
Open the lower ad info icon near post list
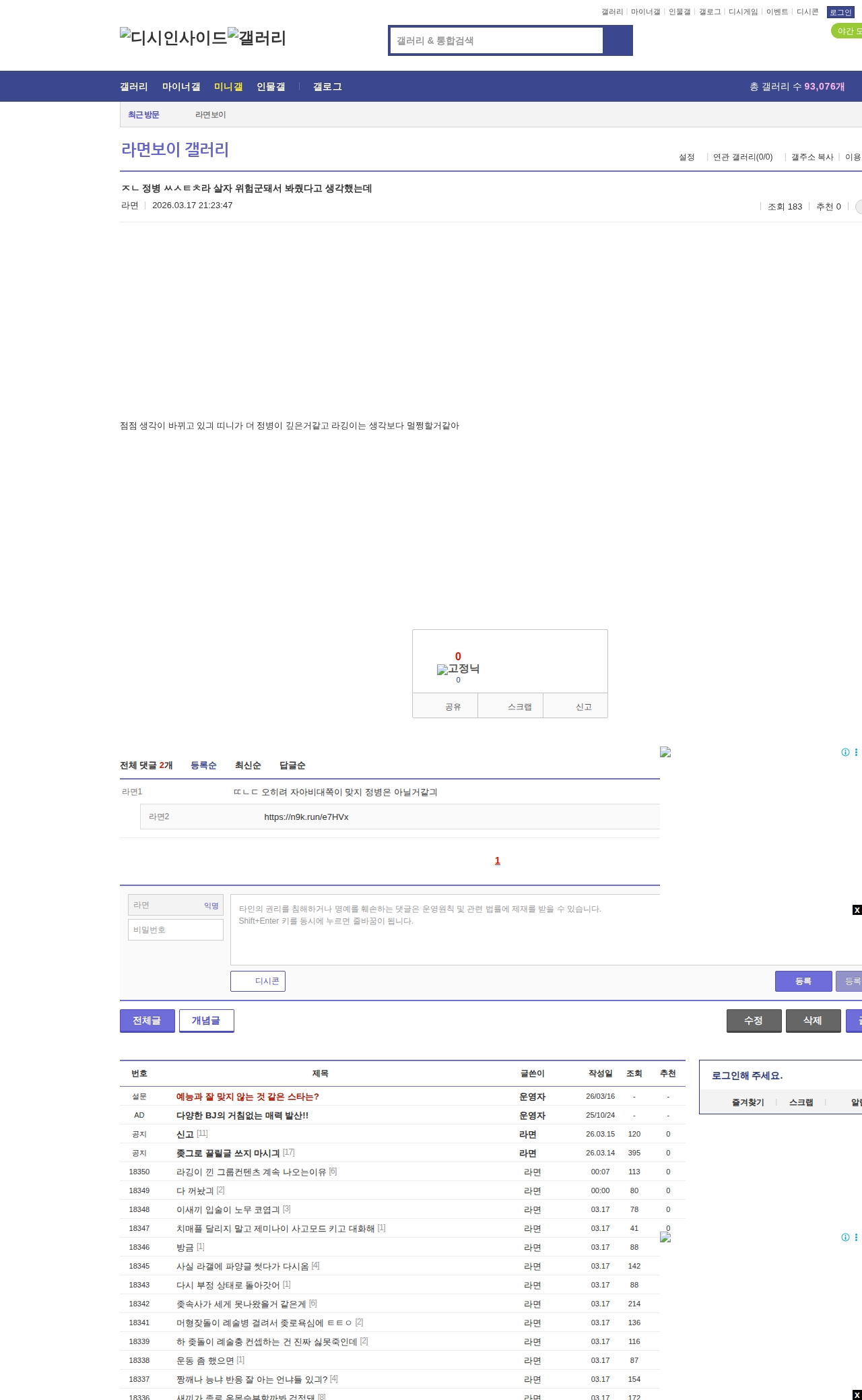845,1237
